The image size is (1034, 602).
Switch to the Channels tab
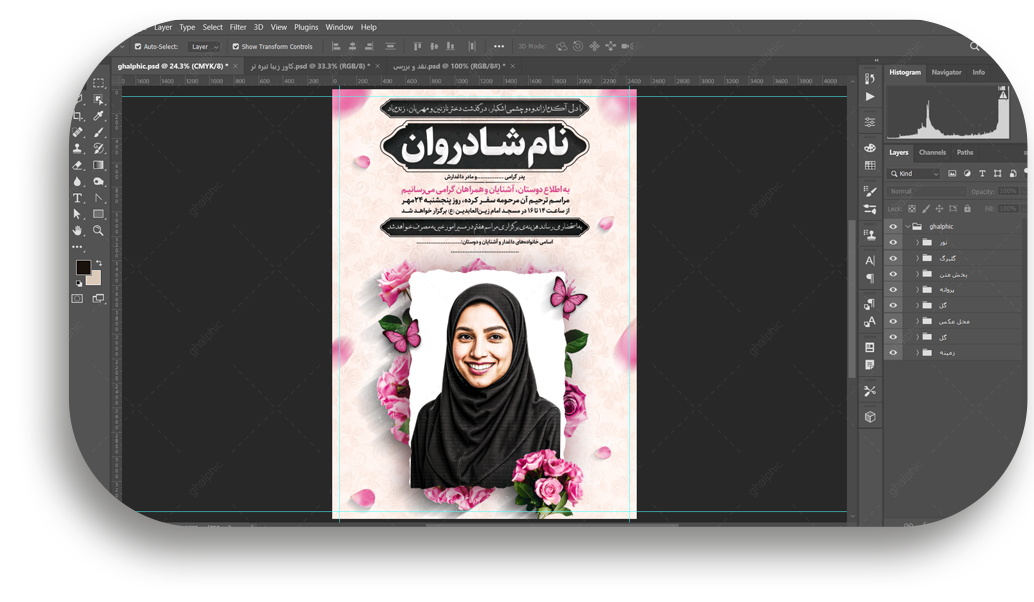[x=932, y=153]
